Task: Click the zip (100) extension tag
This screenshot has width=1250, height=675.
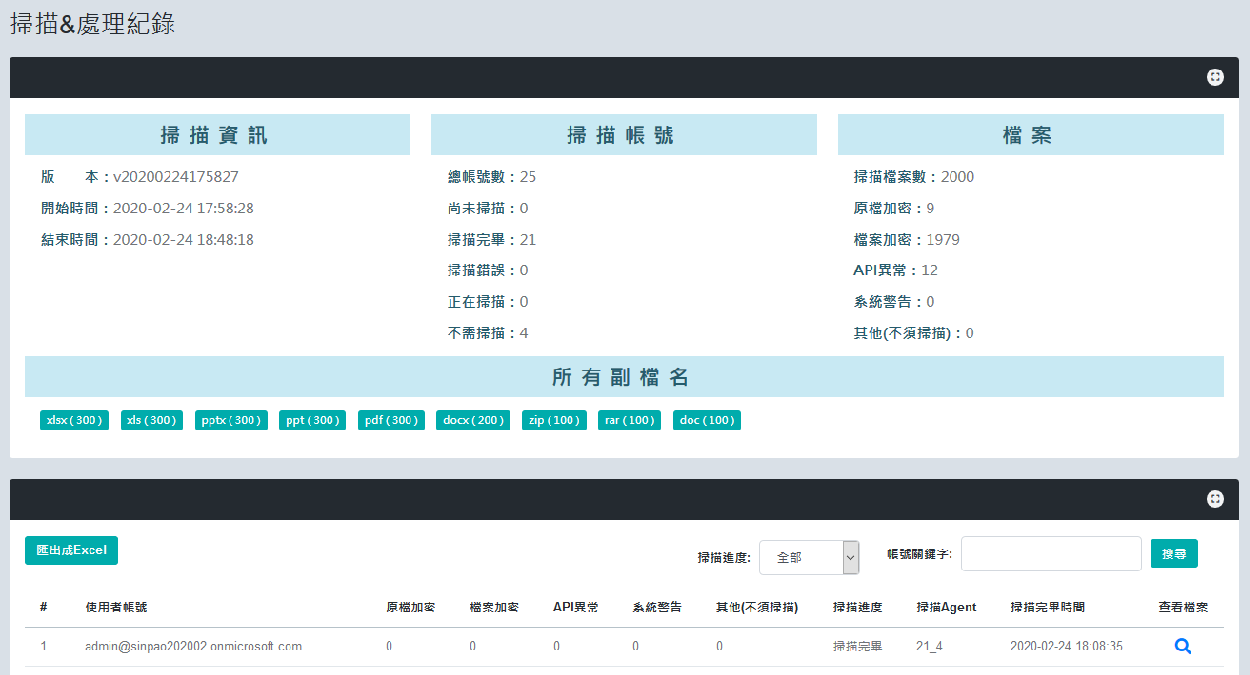Action: click(554, 420)
